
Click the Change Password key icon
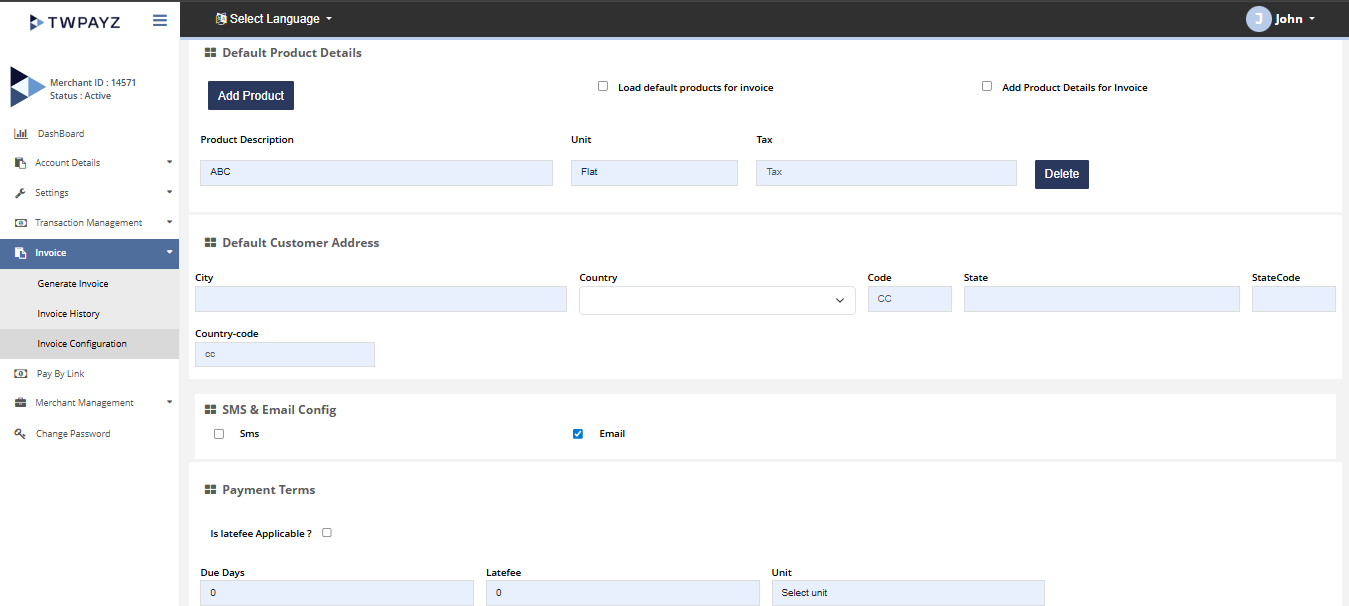20,434
